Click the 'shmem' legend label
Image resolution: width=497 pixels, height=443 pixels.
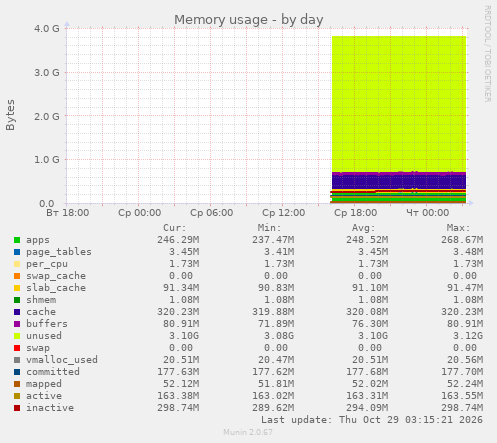(41, 300)
